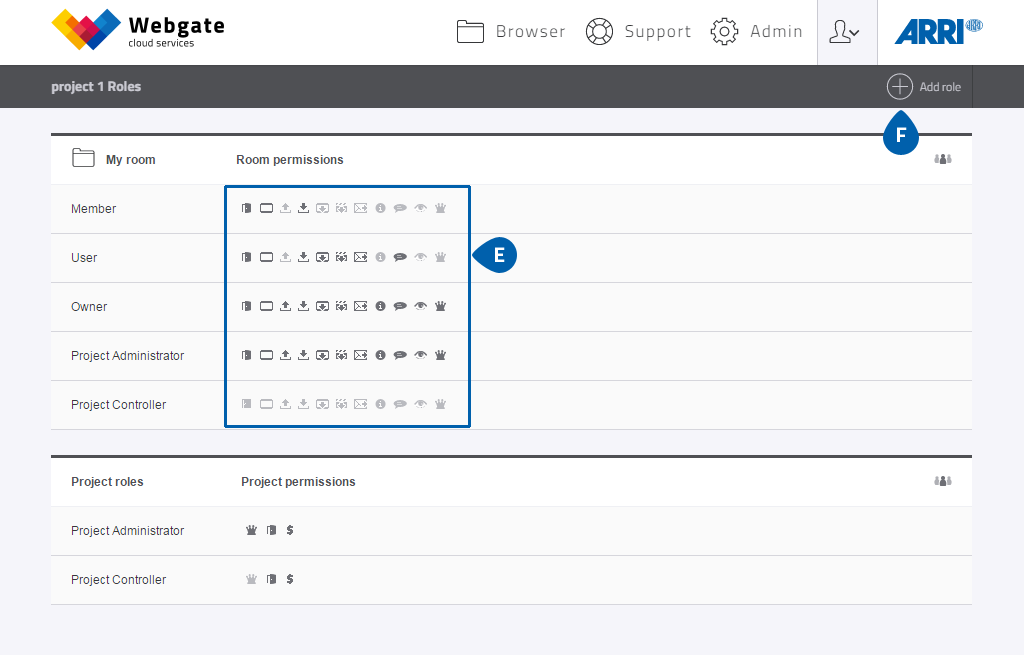
Task: Go to the Admin section
Action: click(x=756, y=31)
